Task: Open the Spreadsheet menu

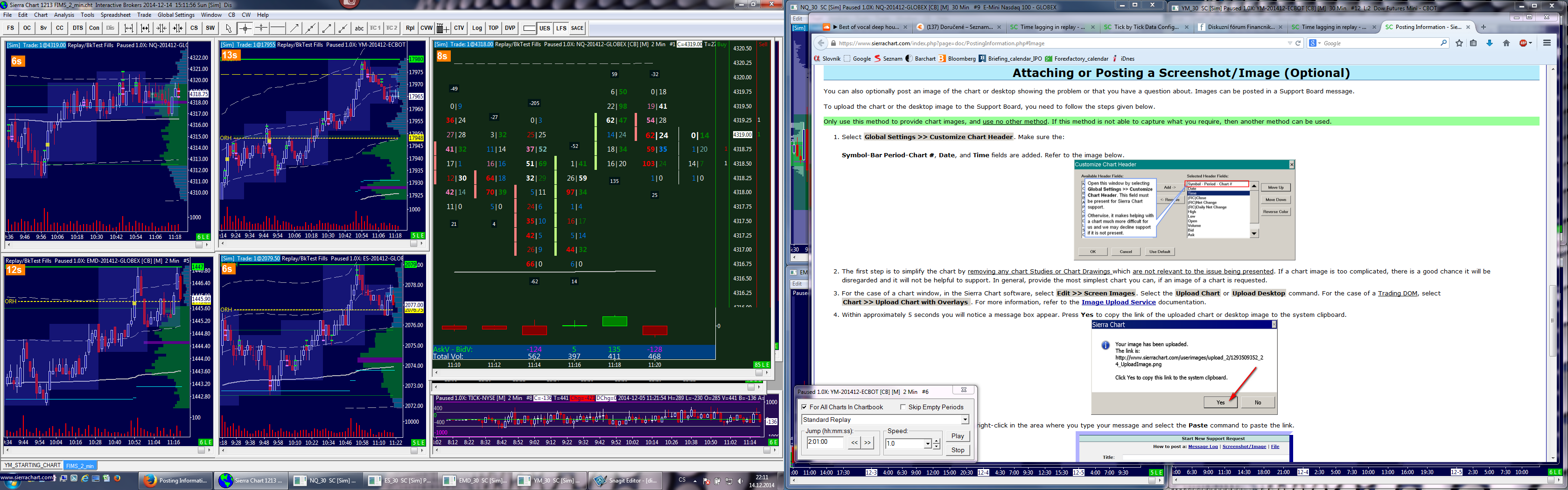Action: tap(116, 14)
